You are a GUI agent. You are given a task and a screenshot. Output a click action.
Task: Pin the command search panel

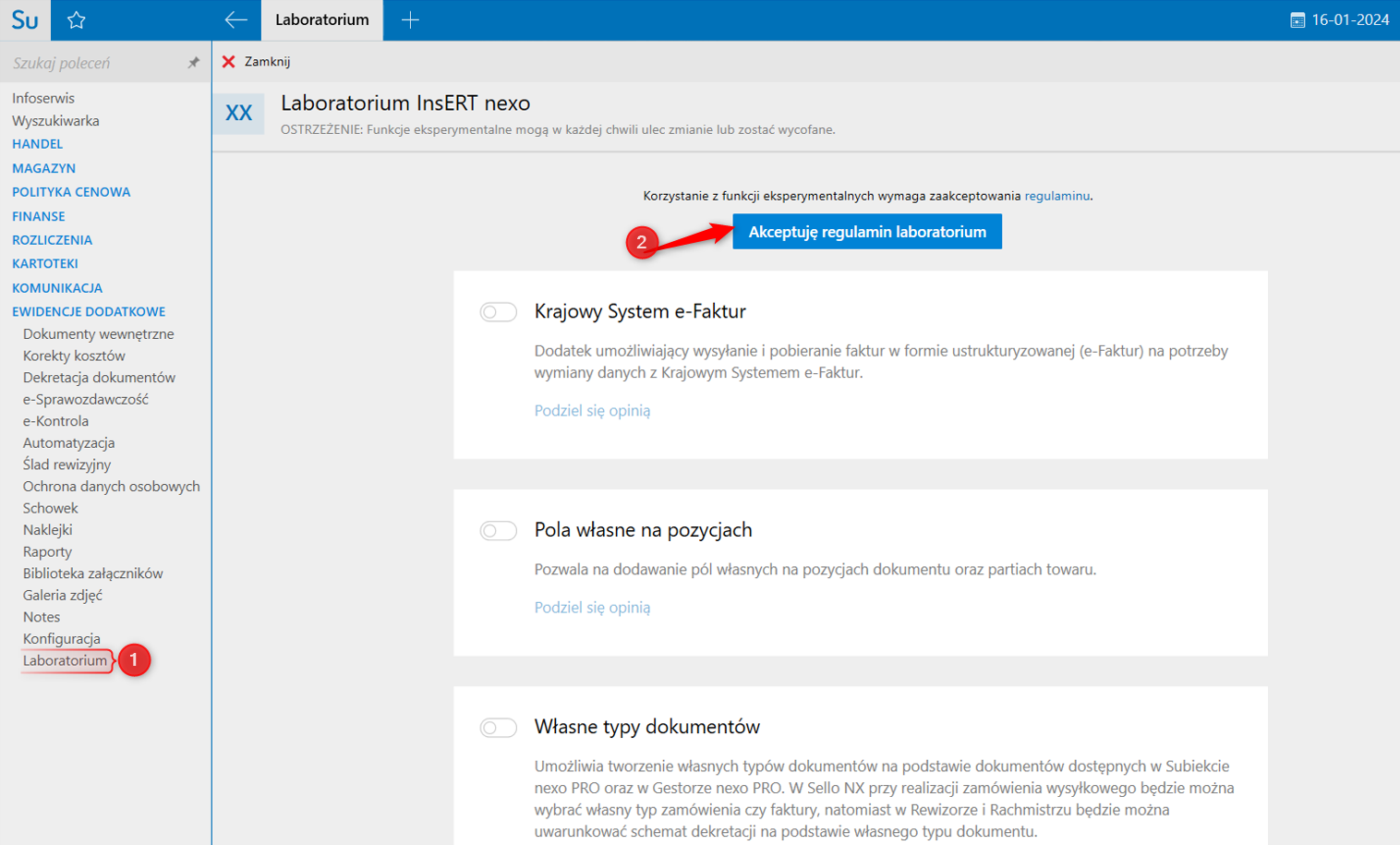point(193,63)
